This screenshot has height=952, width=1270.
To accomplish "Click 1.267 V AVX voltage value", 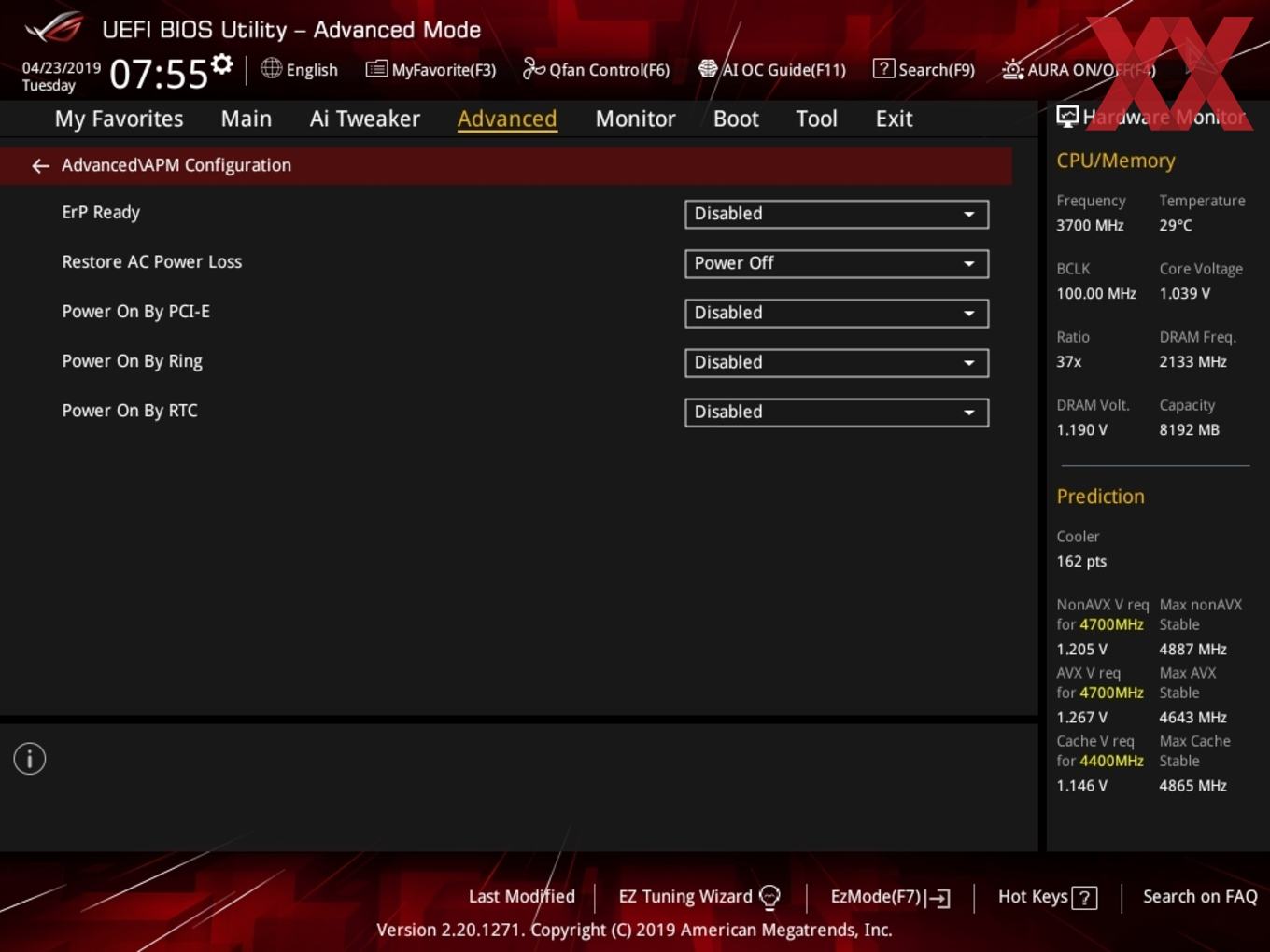I will point(1081,717).
